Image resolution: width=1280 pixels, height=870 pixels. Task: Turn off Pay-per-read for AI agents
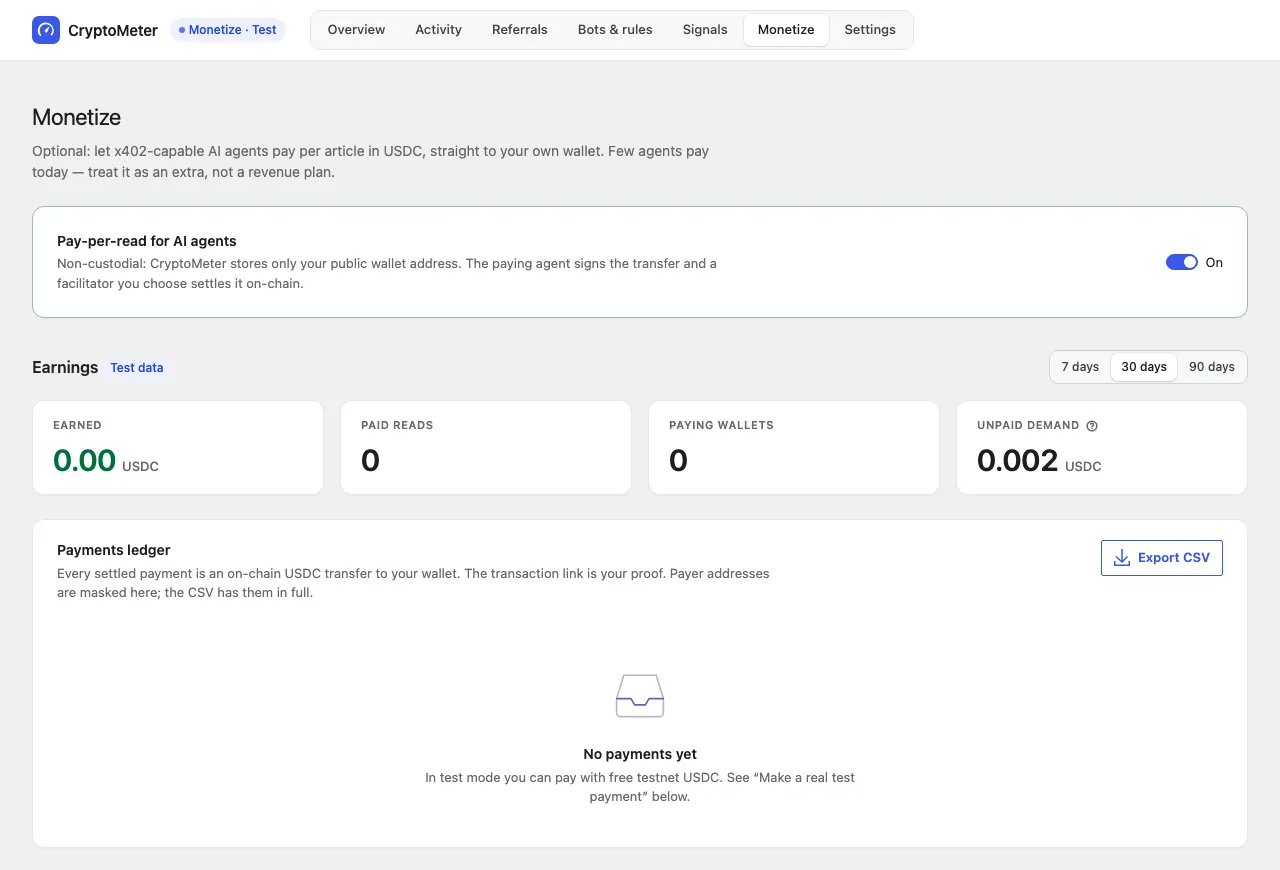coord(1182,262)
